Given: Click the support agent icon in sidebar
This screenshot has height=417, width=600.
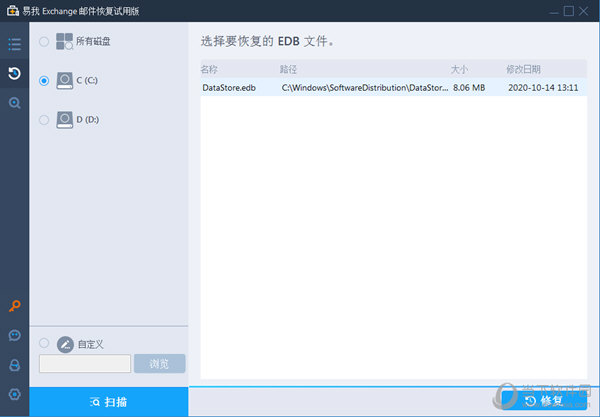Looking at the screenshot, I should click(15, 365).
